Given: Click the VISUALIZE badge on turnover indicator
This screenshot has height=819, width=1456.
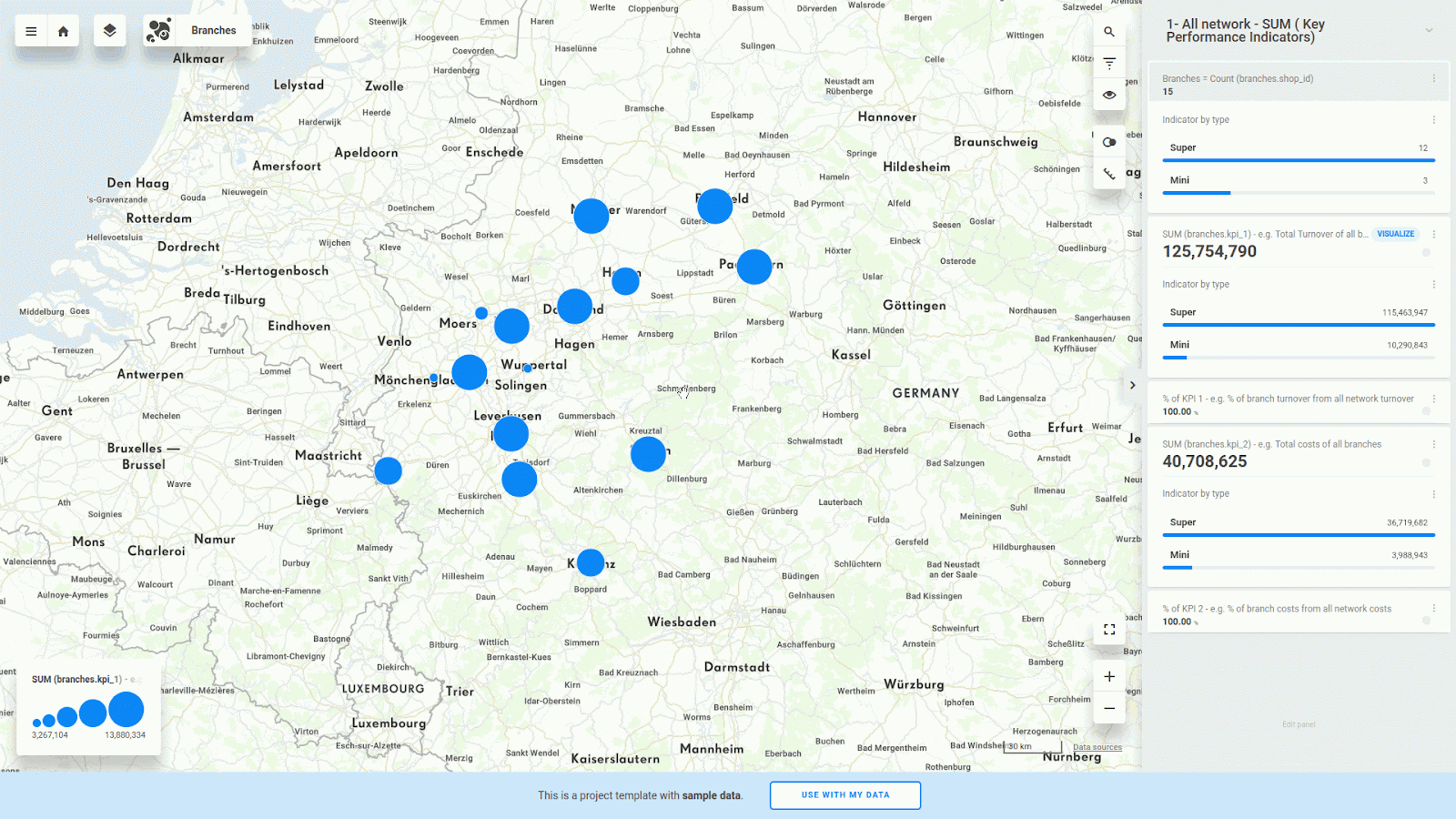Looking at the screenshot, I should 1395,234.
